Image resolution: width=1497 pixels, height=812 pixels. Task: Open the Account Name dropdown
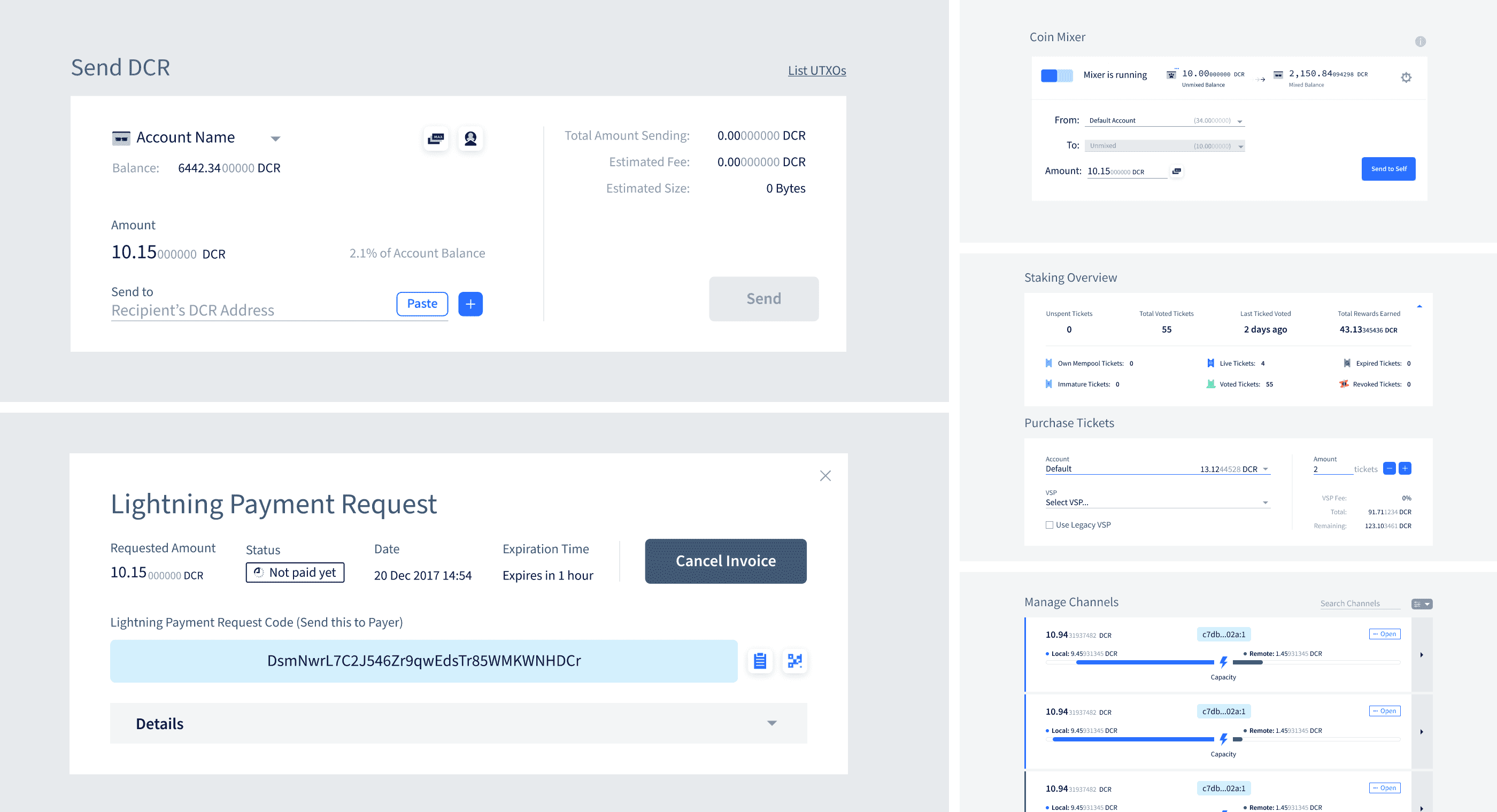pyautogui.click(x=275, y=138)
